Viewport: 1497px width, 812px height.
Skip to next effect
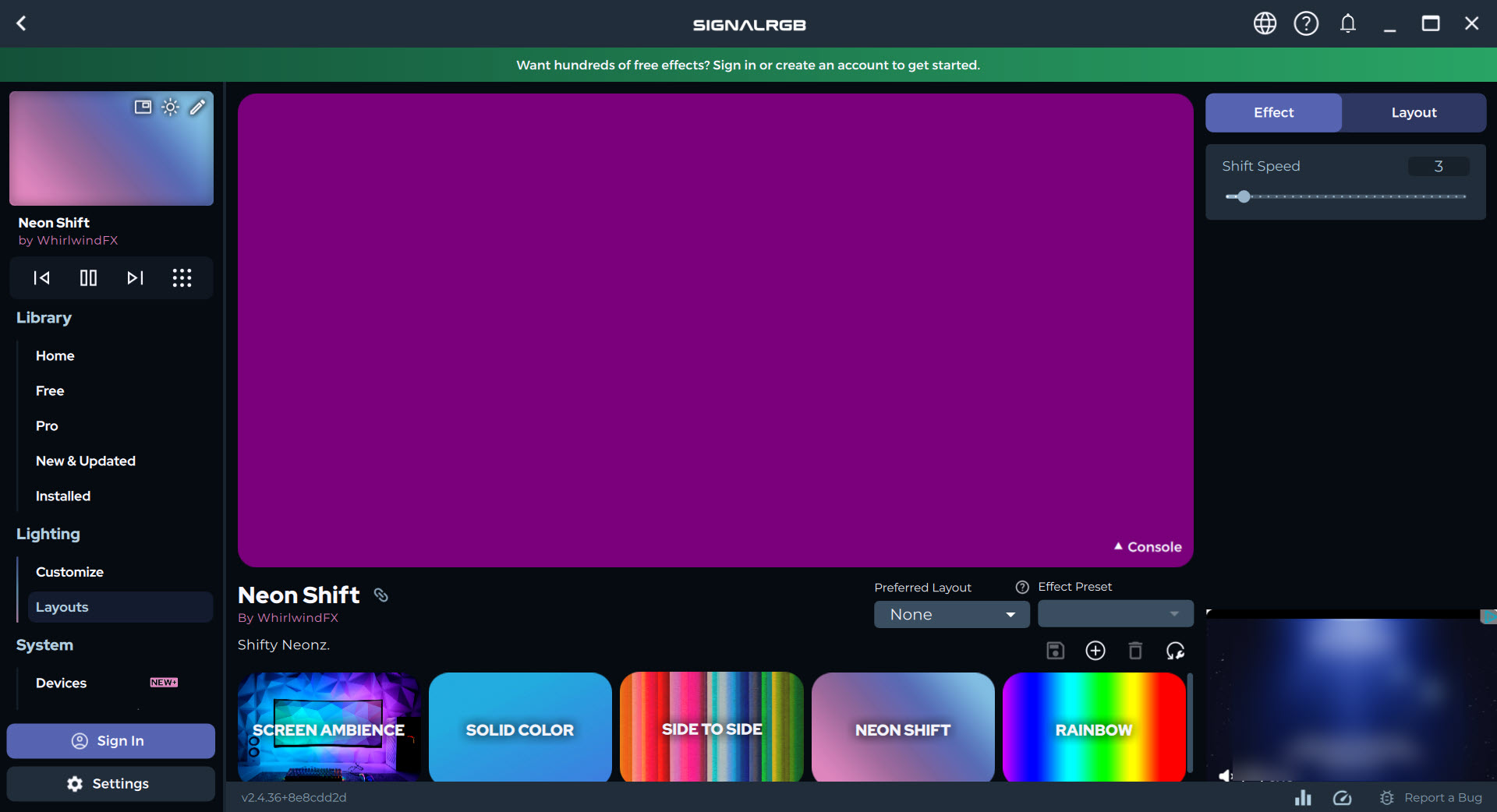point(135,278)
